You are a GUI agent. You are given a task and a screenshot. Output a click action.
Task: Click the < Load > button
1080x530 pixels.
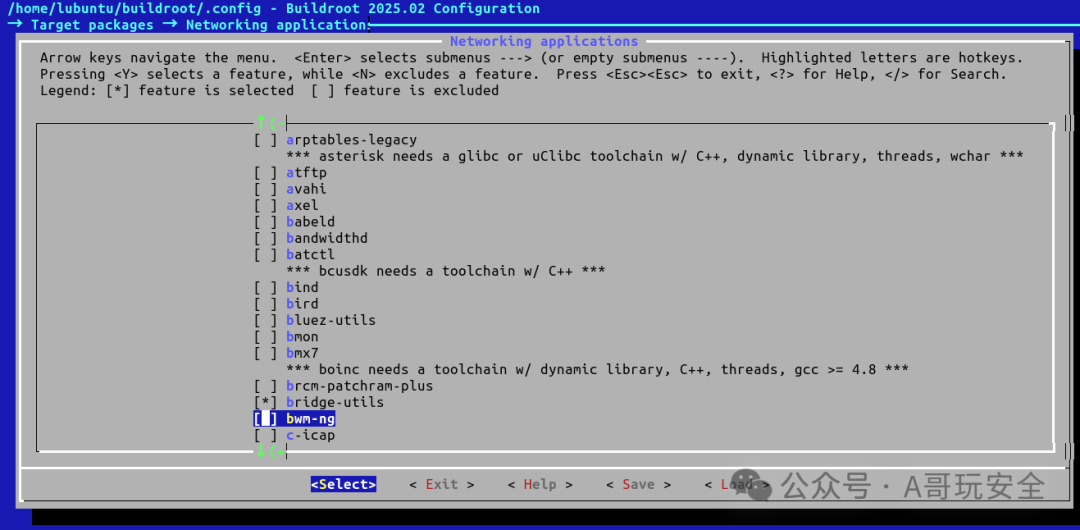(737, 485)
